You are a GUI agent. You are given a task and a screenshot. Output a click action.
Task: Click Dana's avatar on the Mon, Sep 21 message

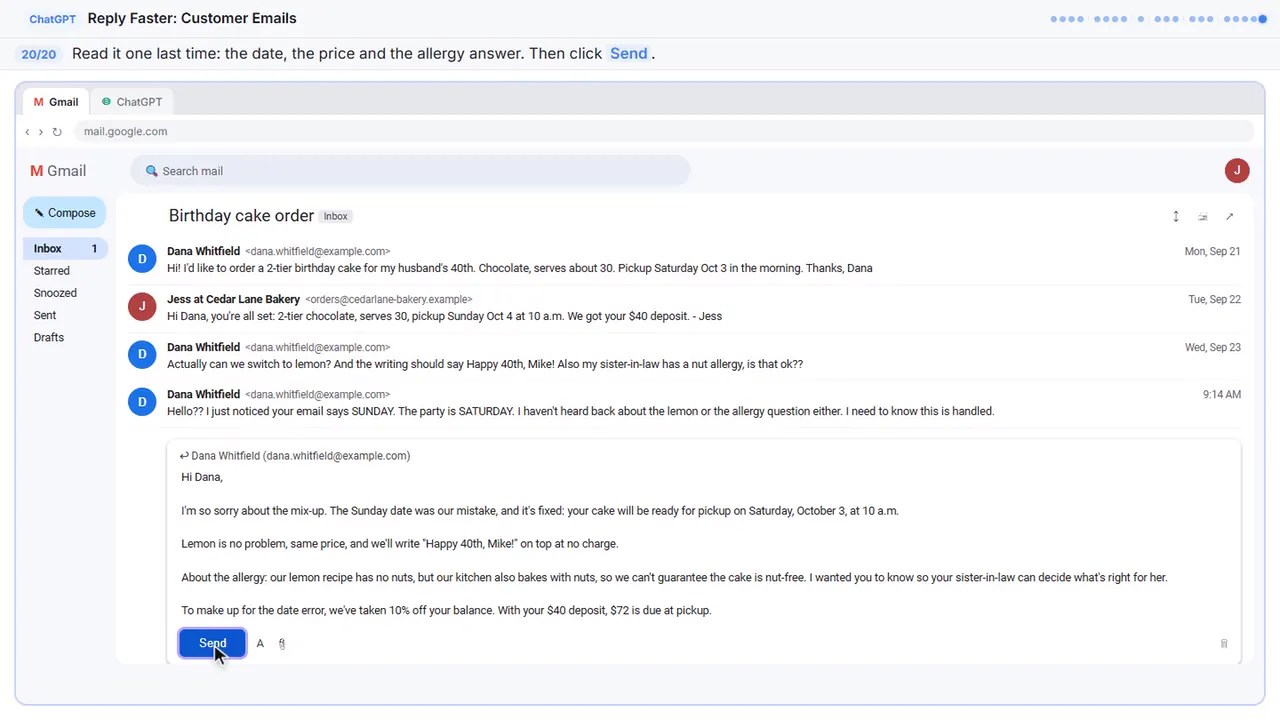coord(142,259)
